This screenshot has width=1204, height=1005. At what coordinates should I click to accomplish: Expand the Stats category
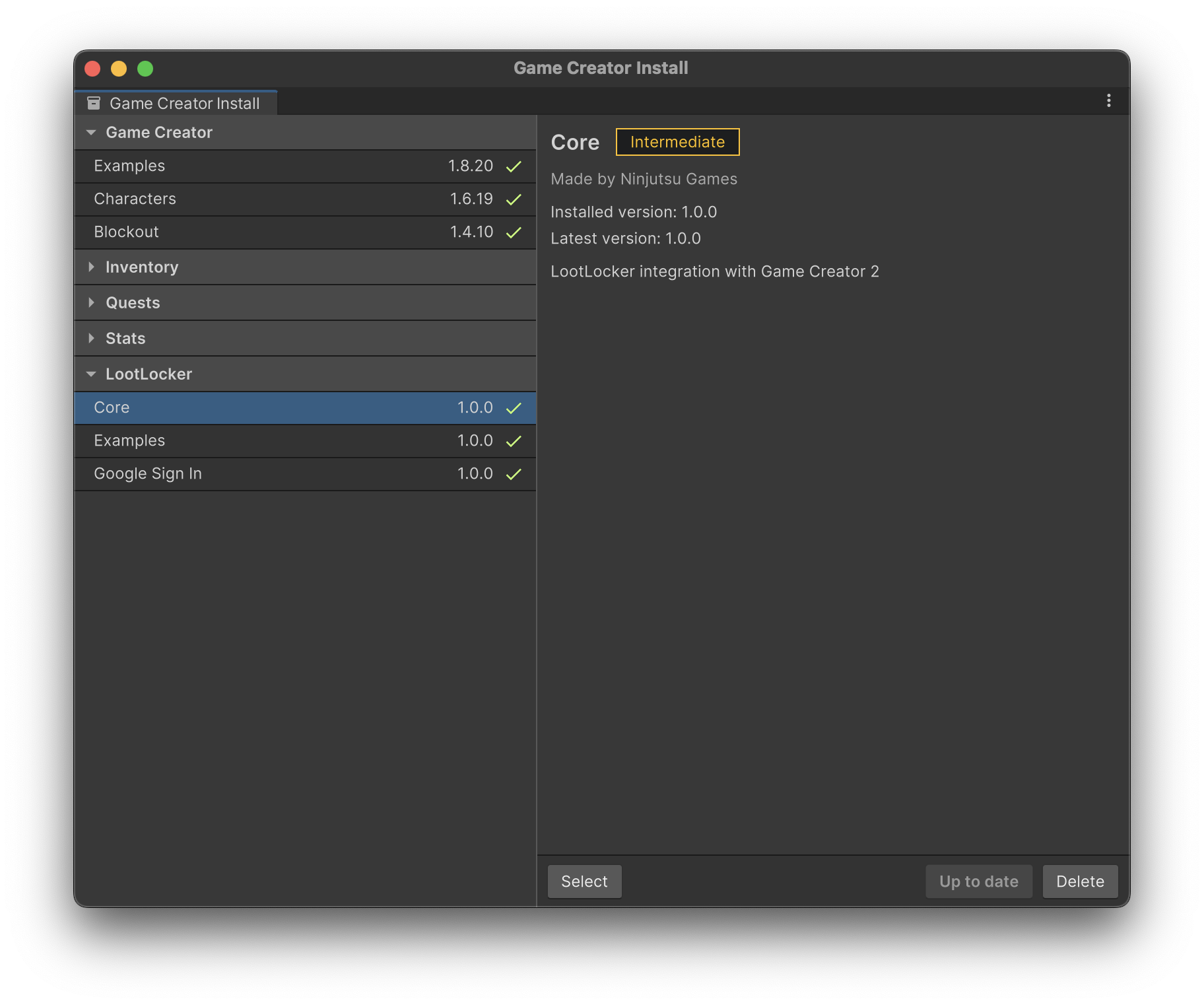pyautogui.click(x=91, y=338)
